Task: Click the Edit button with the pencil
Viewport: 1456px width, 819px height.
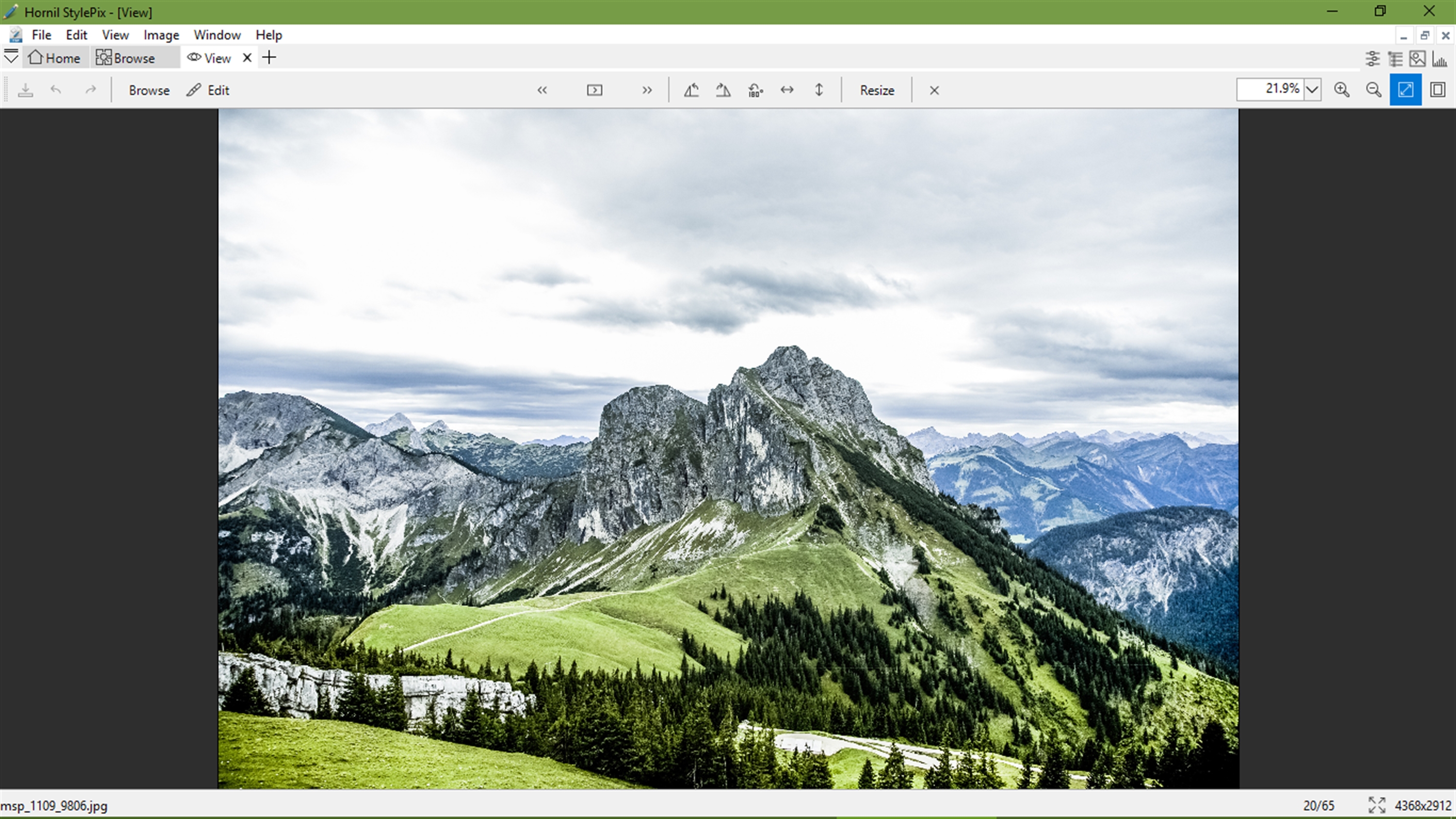Action: 207,90
